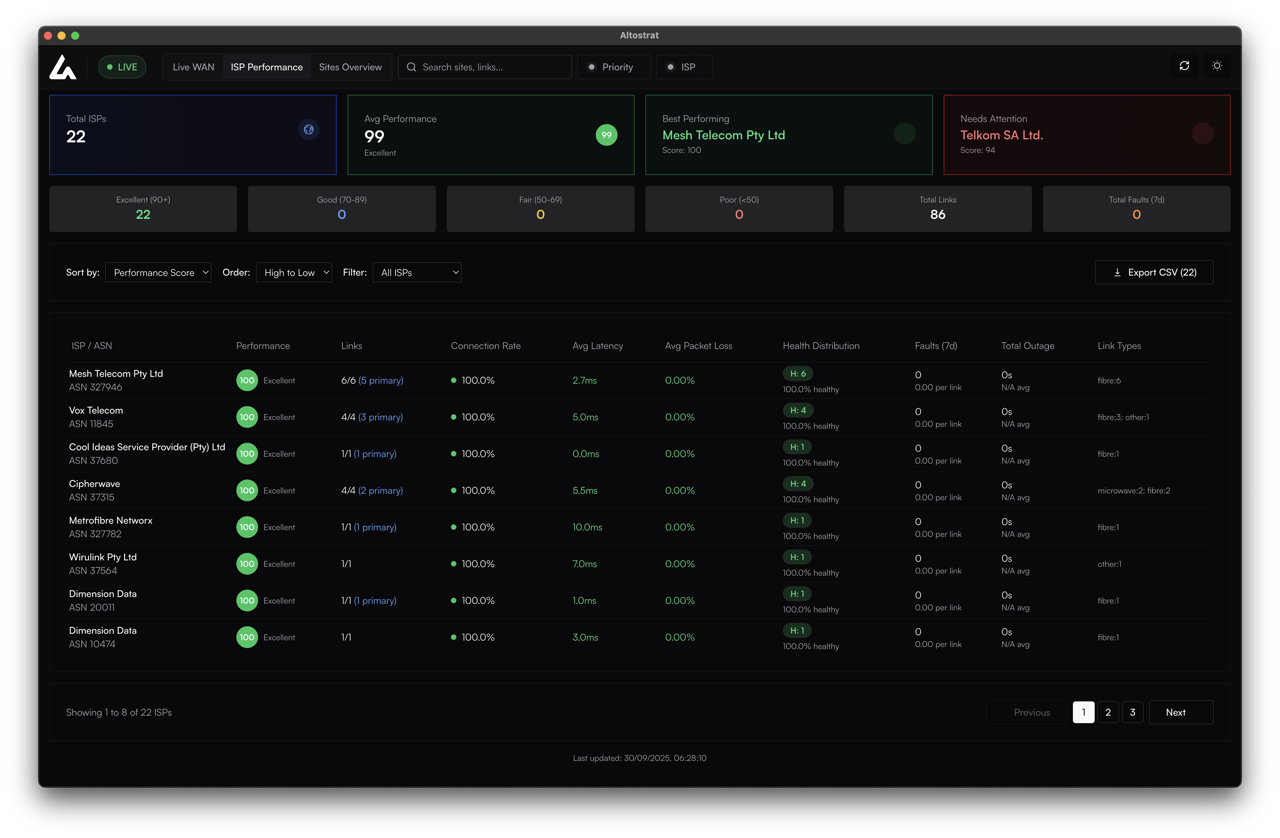Image resolution: width=1280 pixels, height=838 pixels.
Task: Click the (3 primary) link for Vox Telecom
Action: click(381, 417)
